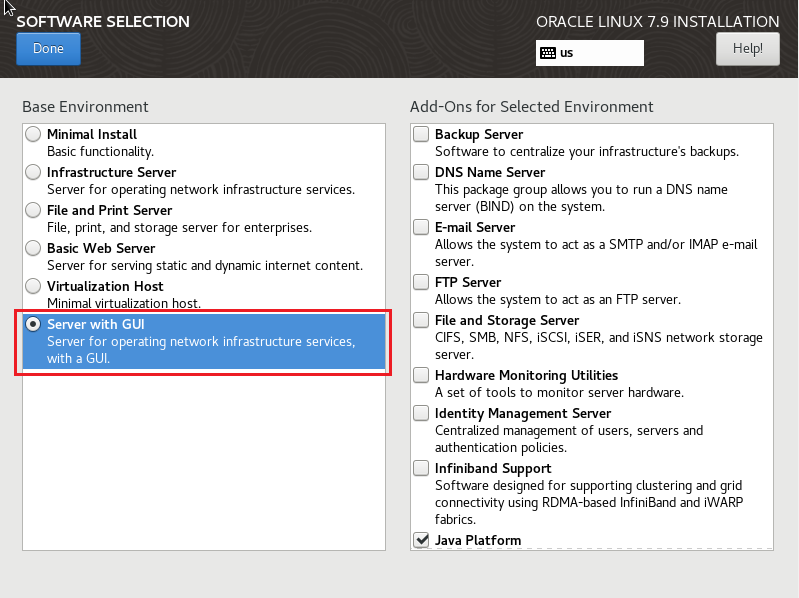The width and height of the screenshot is (799, 598).
Task: Select the Server with GUI radio button
Action: pos(33,324)
